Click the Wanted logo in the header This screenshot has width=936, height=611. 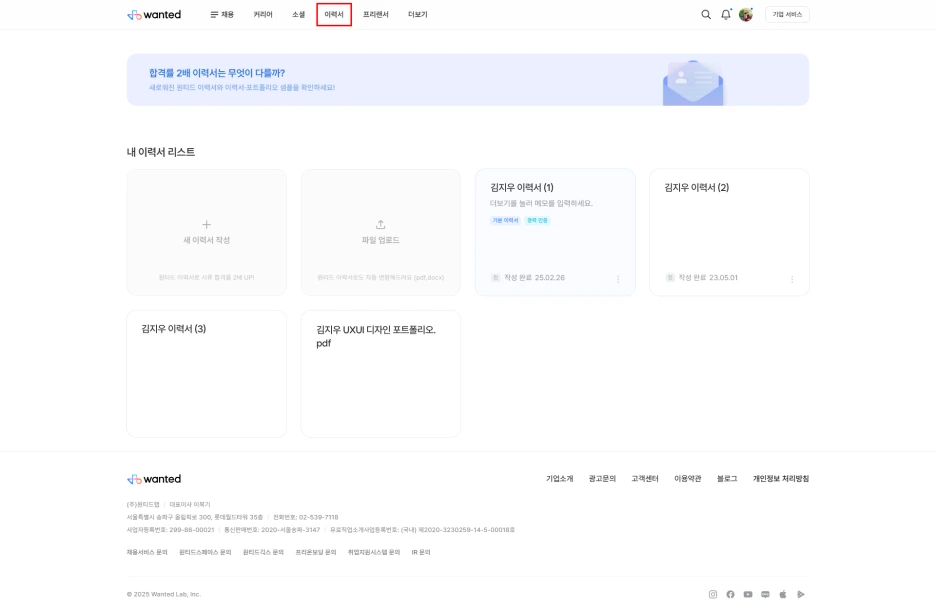[154, 14]
